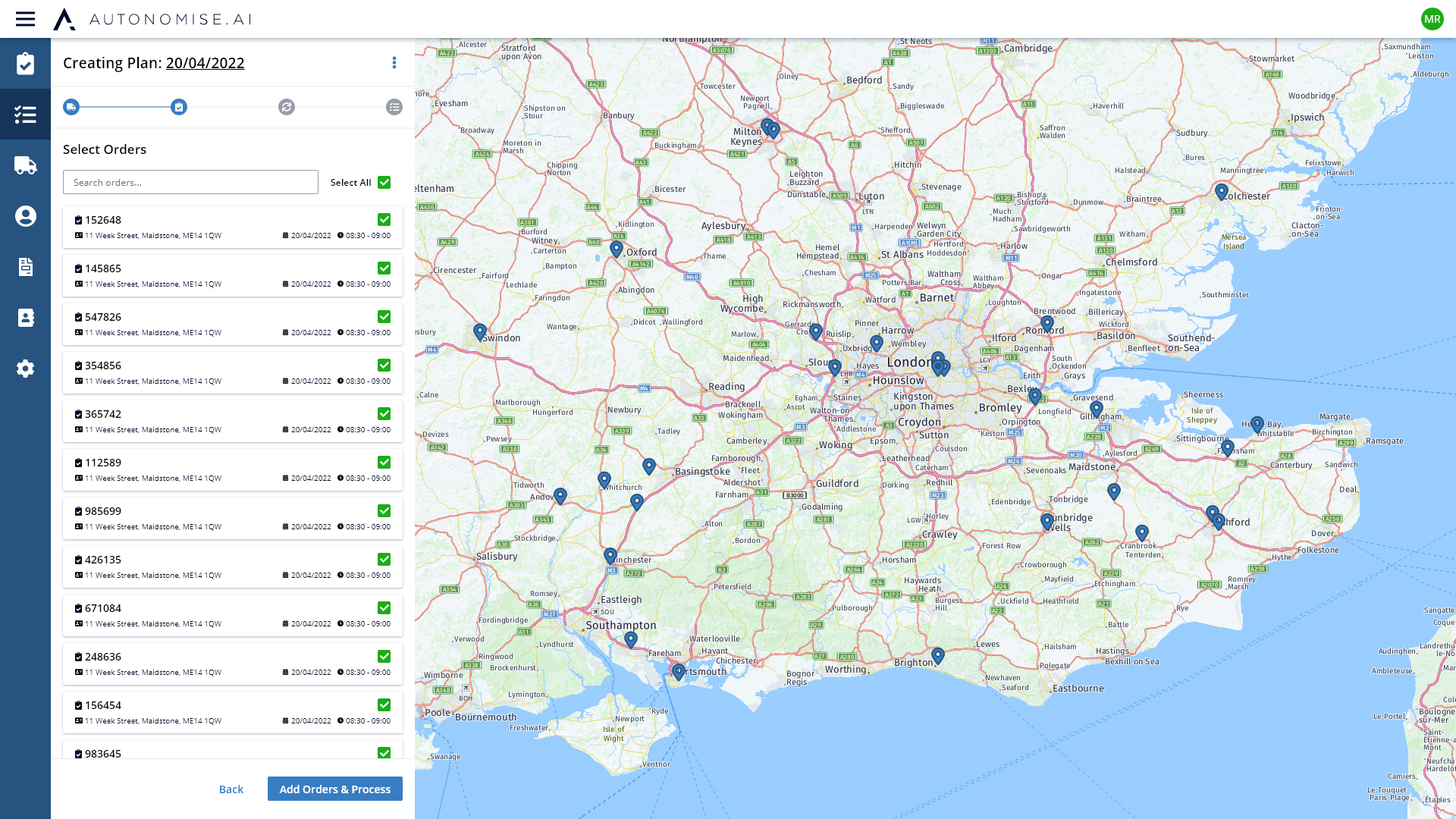This screenshot has height=819, width=1456.
Task: Click the Back link
Action: pos(231,789)
